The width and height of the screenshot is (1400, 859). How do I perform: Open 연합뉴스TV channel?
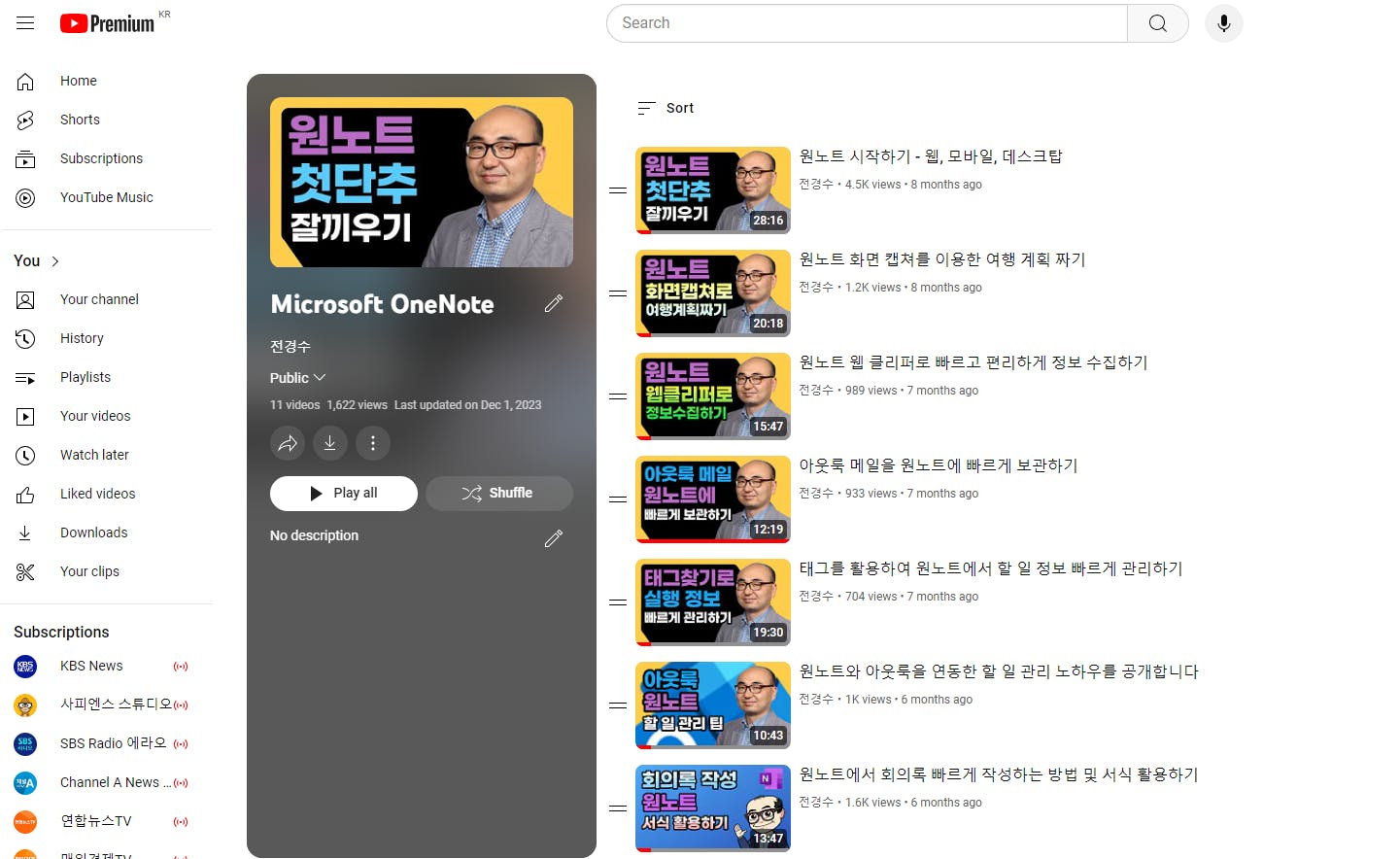(106, 821)
